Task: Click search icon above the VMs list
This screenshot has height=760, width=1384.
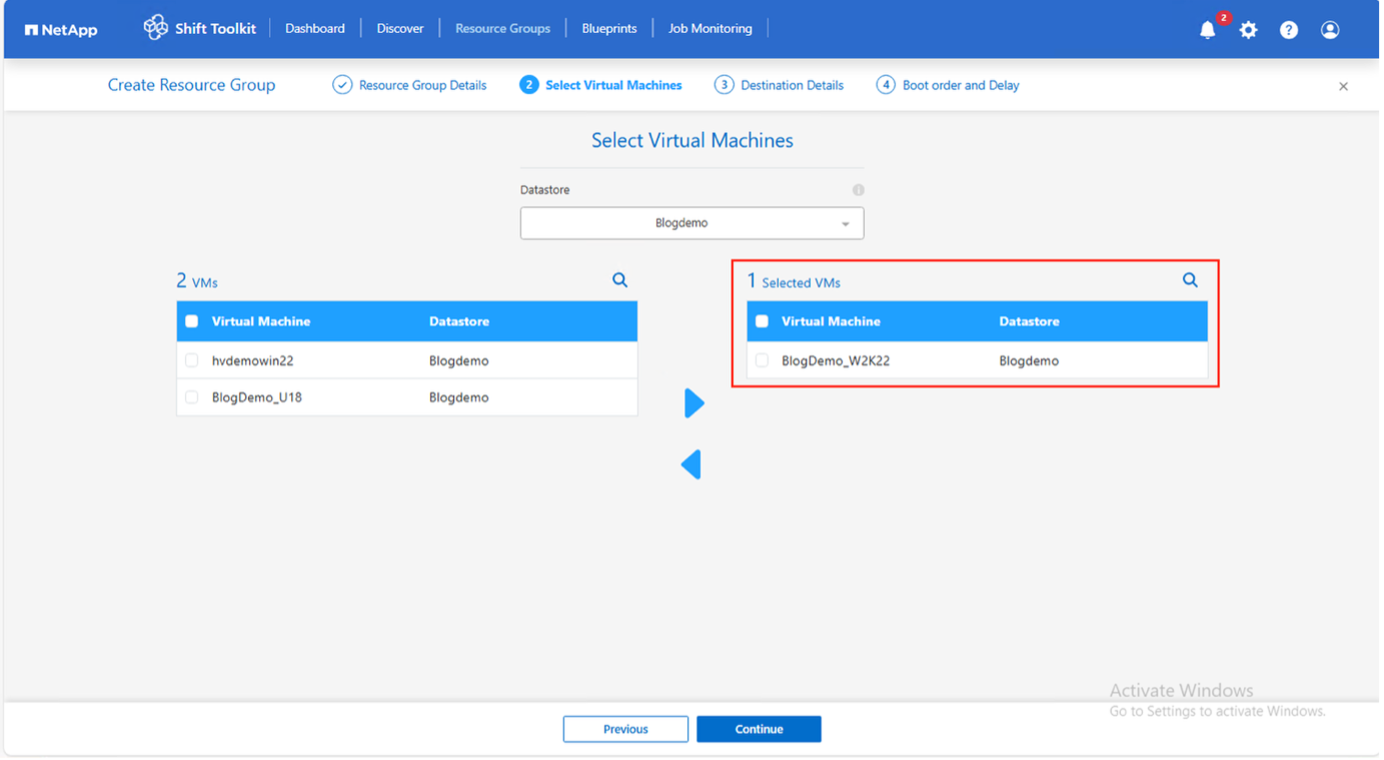Action: pyautogui.click(x=620, y=280)
